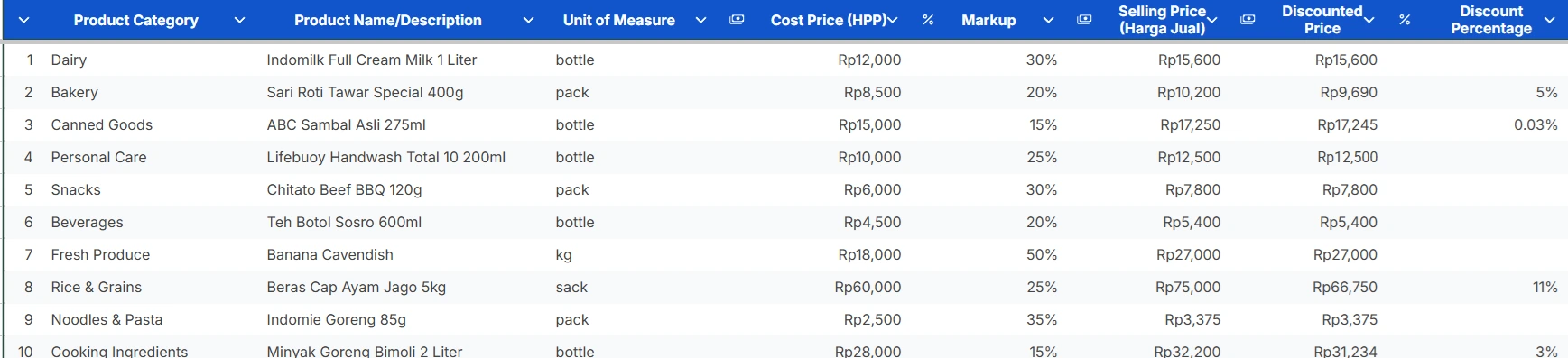Click the 5% discount cell for Bakery
Screen dimensions: 1568x358
pyautogui.click(x=1546, y=93)
